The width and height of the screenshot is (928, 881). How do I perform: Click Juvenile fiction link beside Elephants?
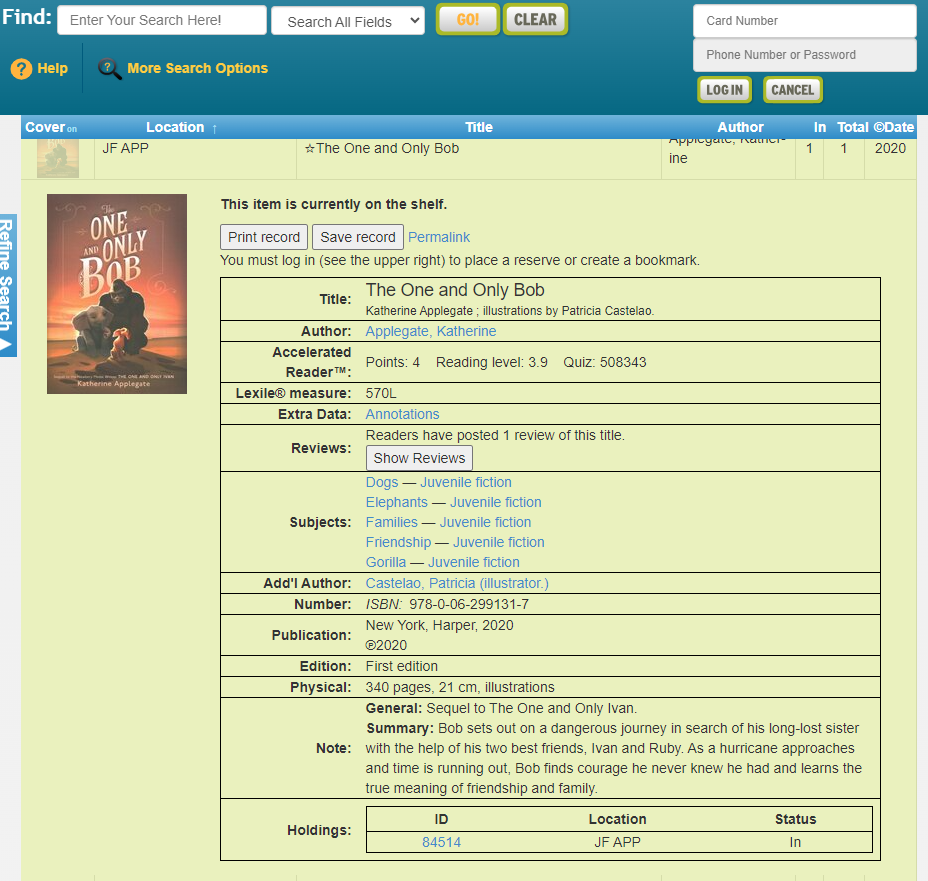[x=496, y=502]
